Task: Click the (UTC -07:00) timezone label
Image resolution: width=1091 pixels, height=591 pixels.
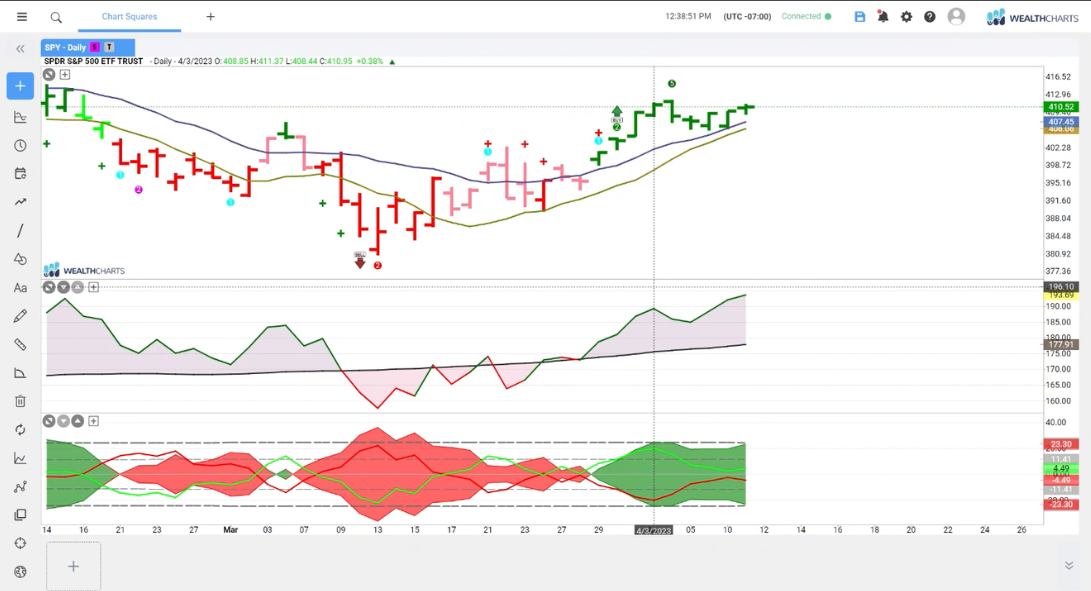Action: click(x=747, y=17)
